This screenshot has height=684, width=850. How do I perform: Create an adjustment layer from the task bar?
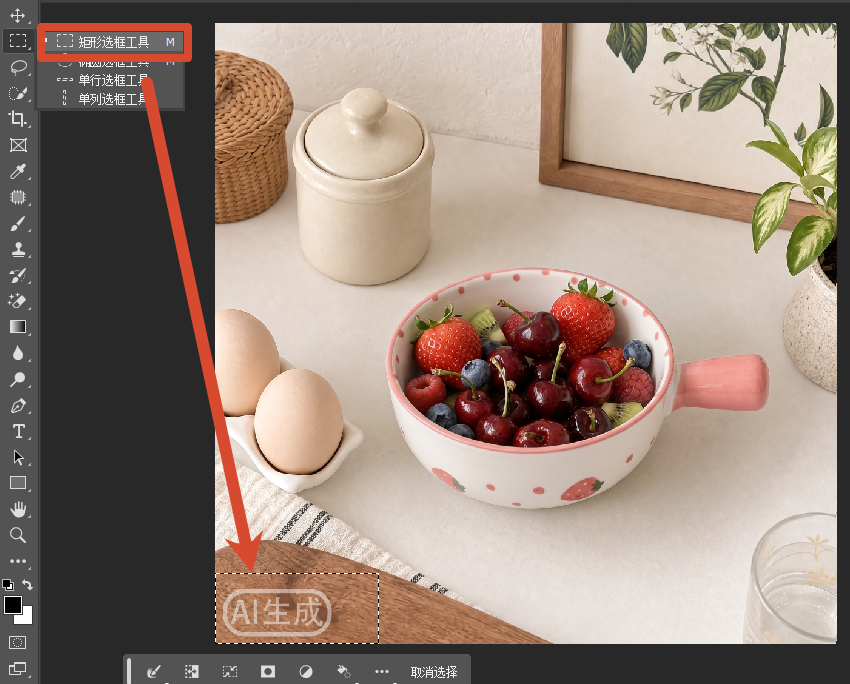306,672
